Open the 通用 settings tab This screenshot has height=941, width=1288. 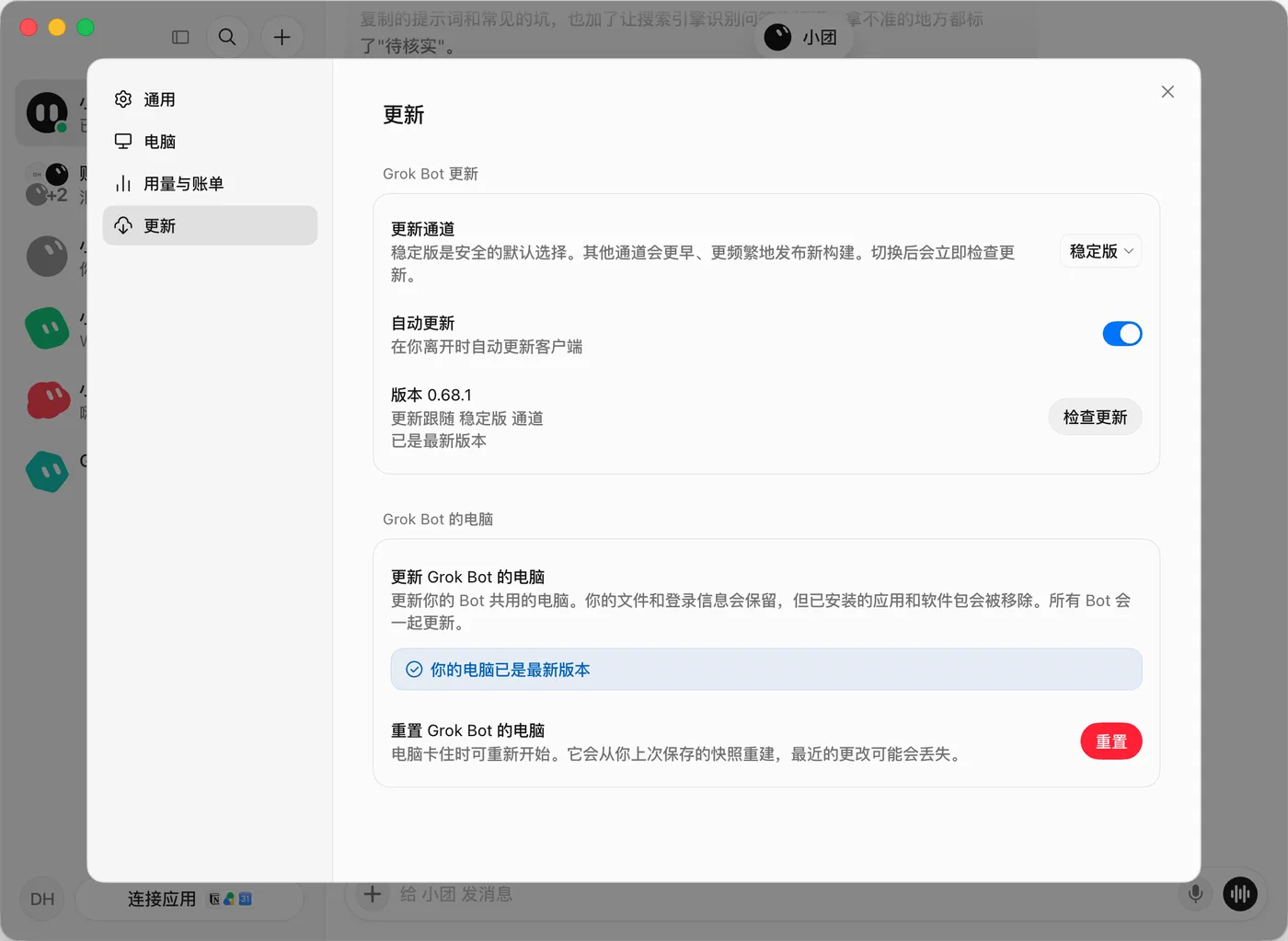point(210,99)
